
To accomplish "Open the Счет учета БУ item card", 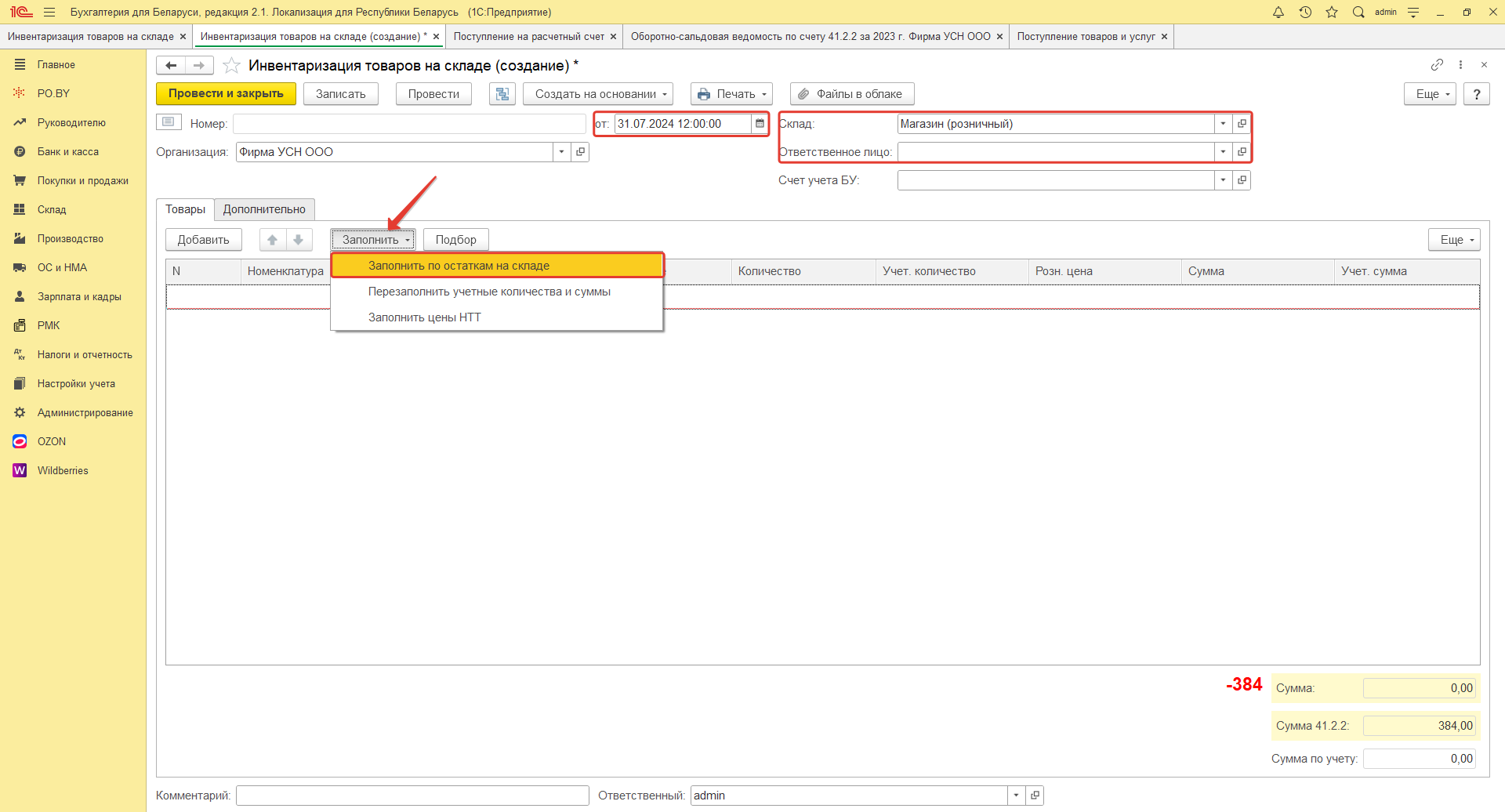I will click(1242, 180).
